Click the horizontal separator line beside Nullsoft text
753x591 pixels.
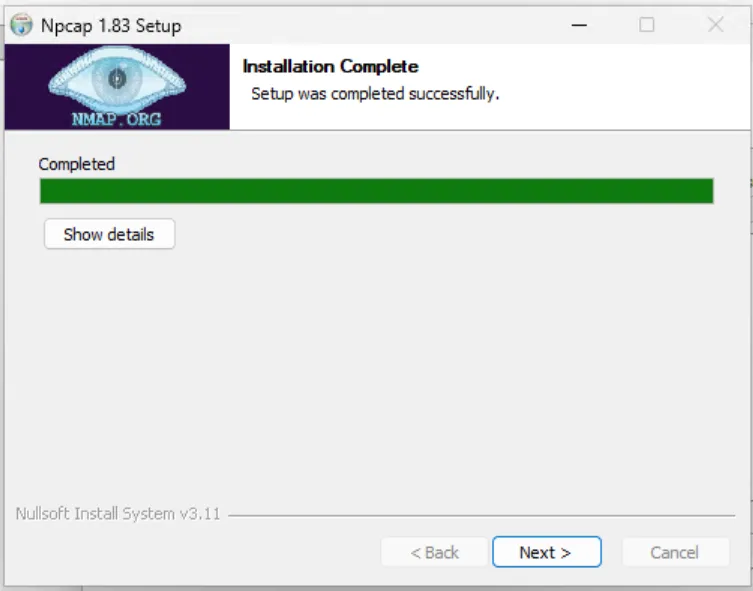(482, 516)
